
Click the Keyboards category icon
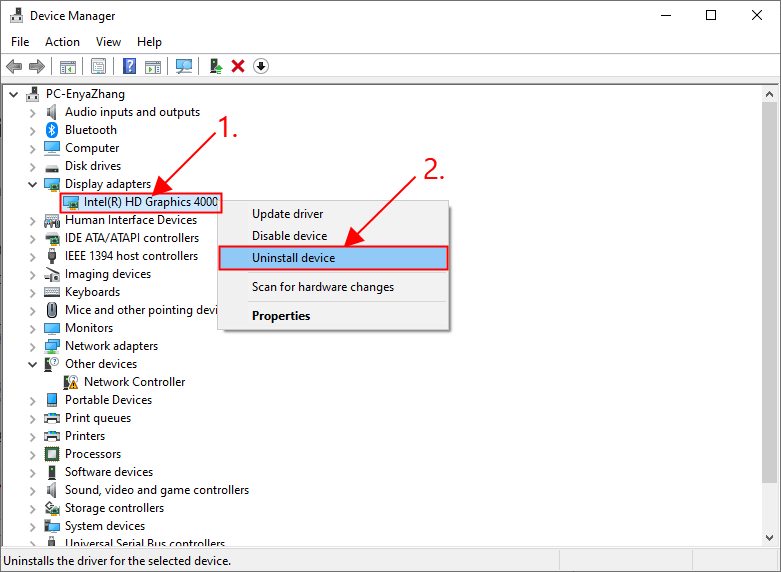click(52, 292)
